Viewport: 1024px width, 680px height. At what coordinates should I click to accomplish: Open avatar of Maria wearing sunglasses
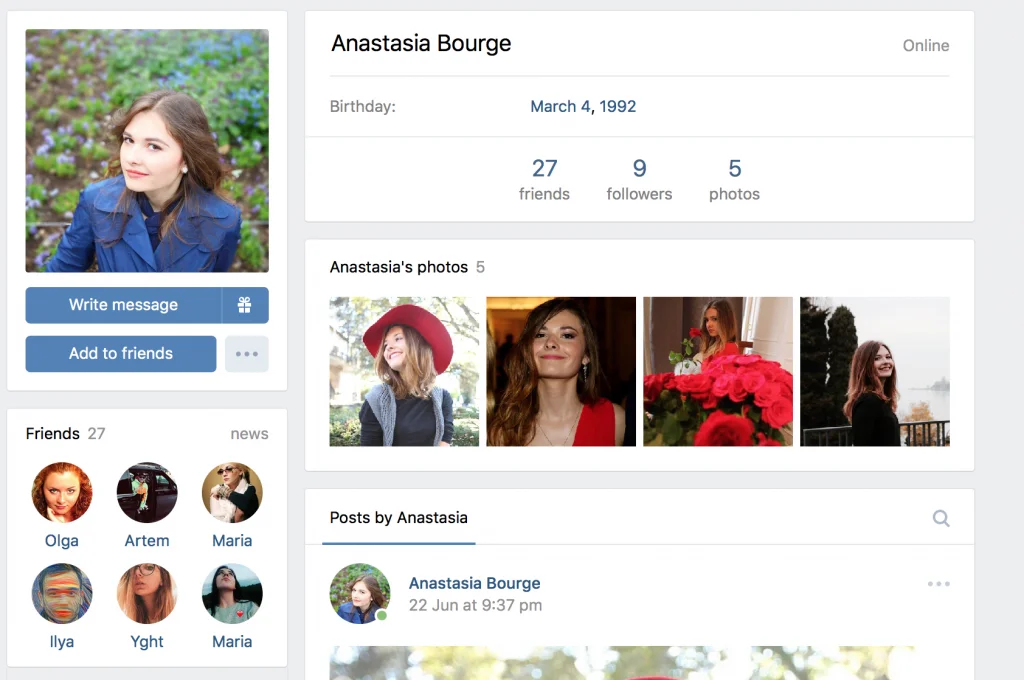tap(232, 493)
